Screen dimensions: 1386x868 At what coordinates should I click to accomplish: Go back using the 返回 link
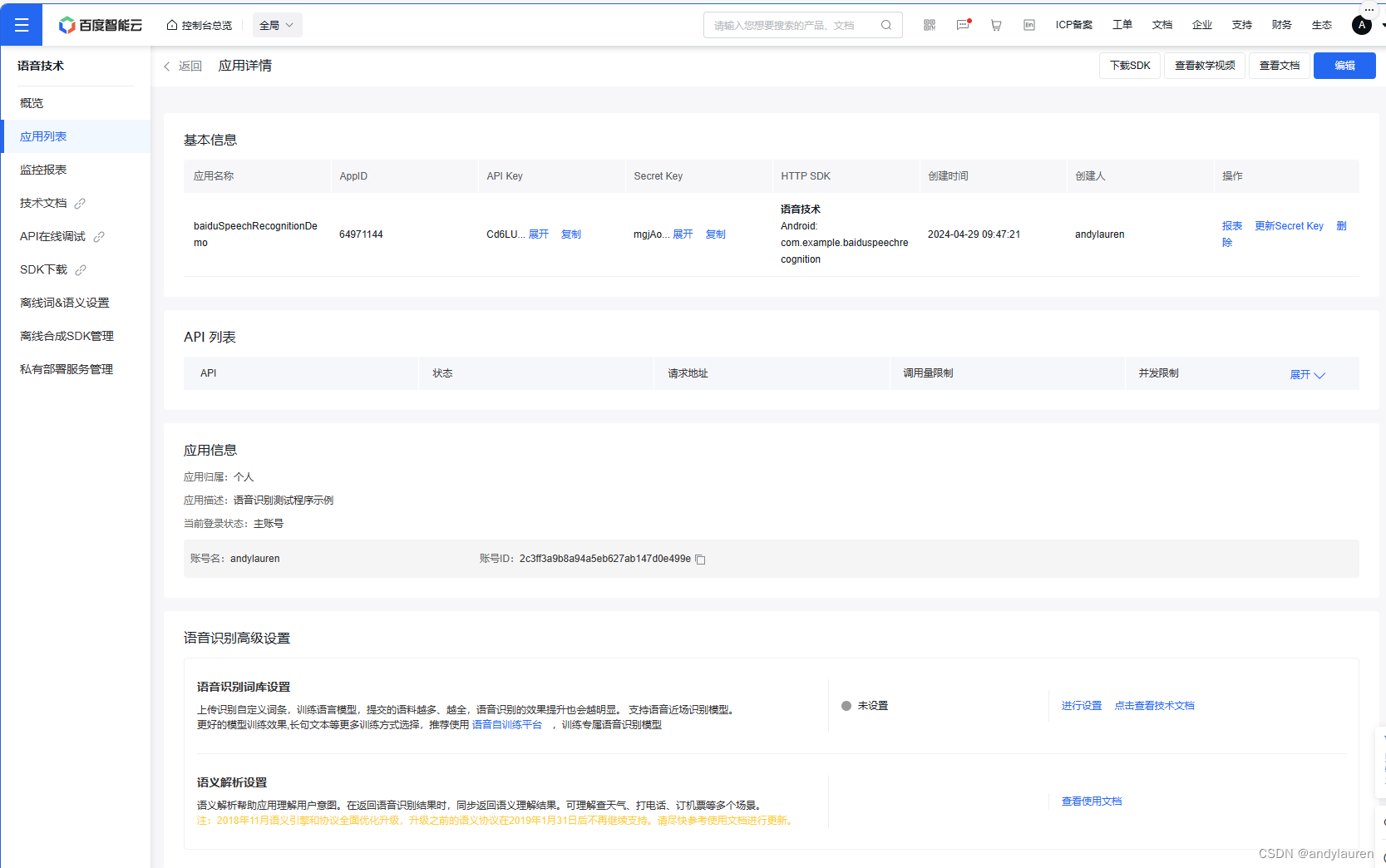[x=183, y=66]
